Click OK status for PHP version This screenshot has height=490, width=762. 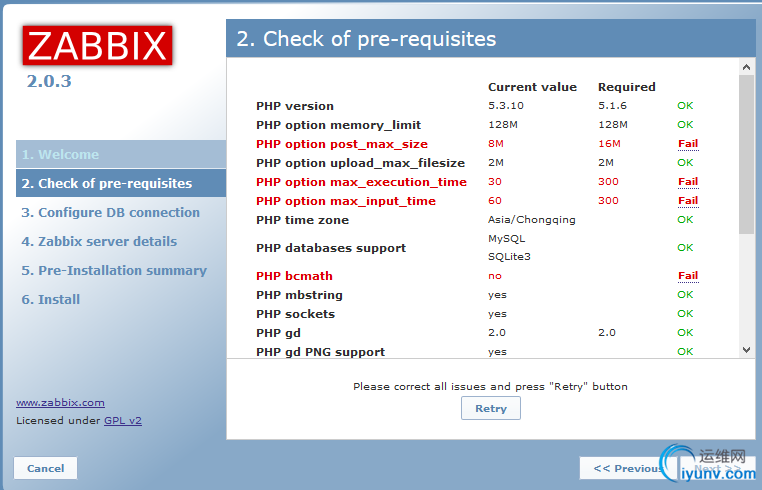[685, 105]
